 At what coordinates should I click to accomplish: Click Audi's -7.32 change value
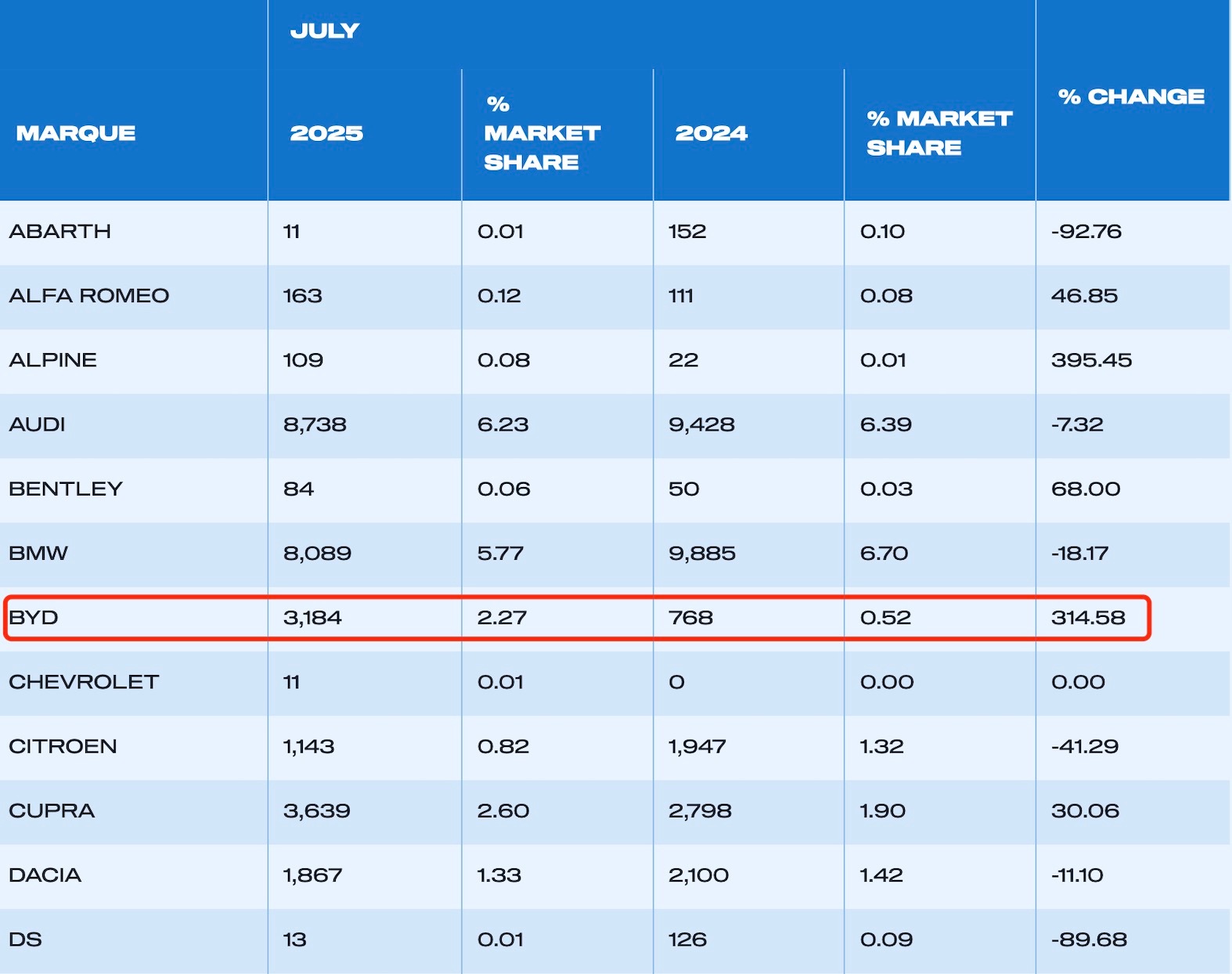(1077, 424)
